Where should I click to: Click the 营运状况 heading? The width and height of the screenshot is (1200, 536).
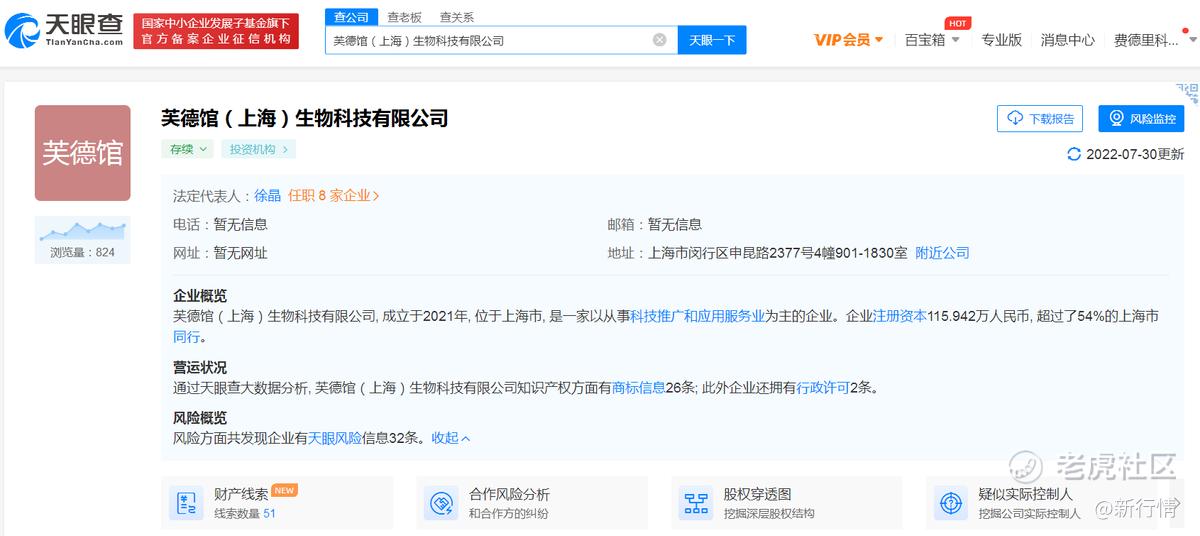(x=200, y=367)
